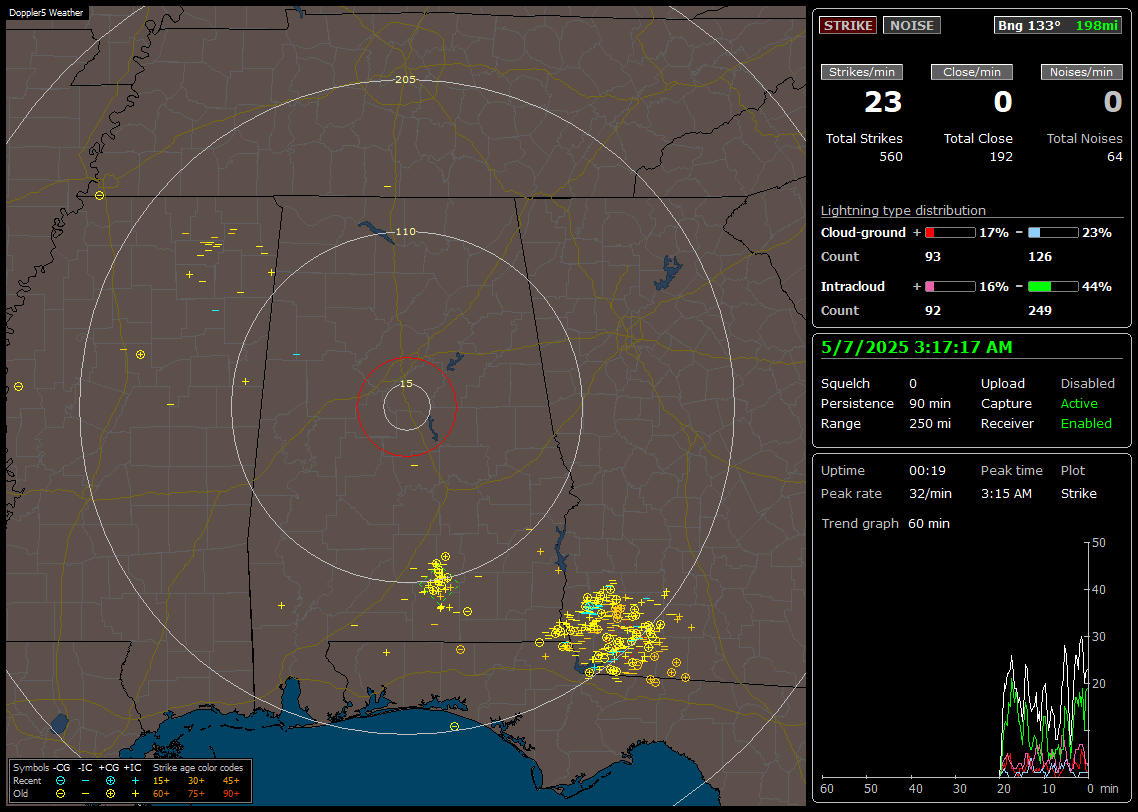Click the date and time 5/7/2025 3:17:17 AM
Screen dimensions: 1138x812
coord(917,348)
